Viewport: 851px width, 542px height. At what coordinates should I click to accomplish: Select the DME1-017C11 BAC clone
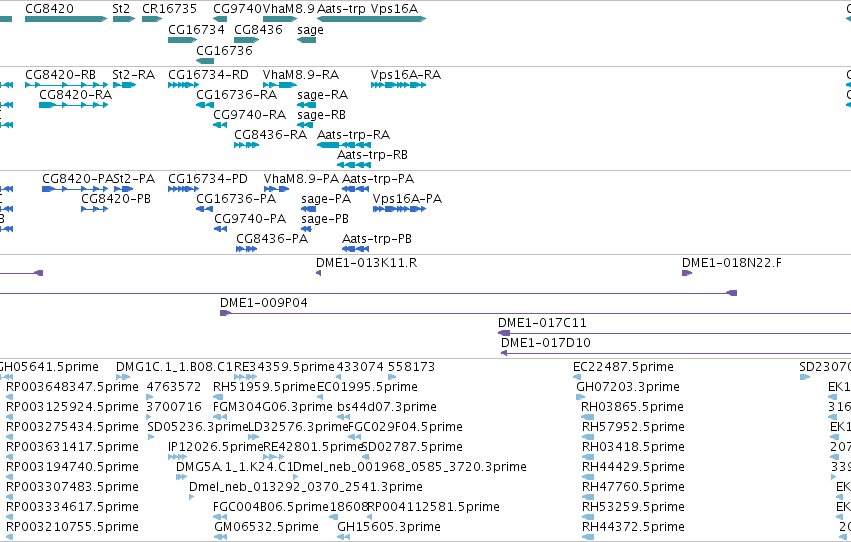click(x=675, y=333)
